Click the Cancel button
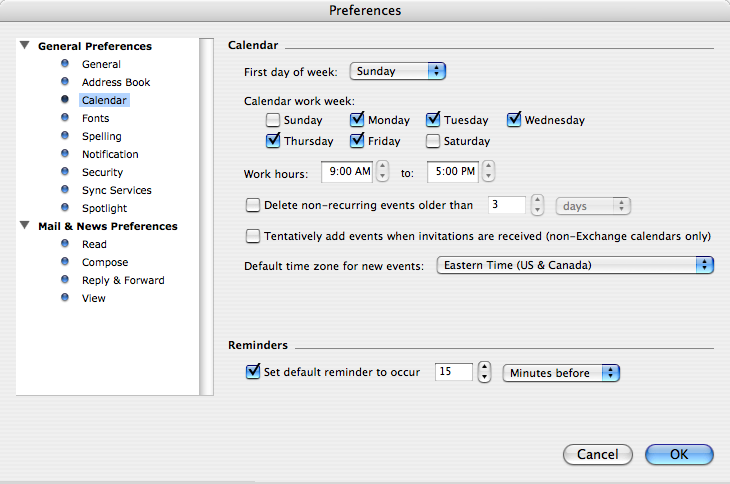Image resolution: width=730 pixels, height=484 pixels. click(x=598, y=455)
